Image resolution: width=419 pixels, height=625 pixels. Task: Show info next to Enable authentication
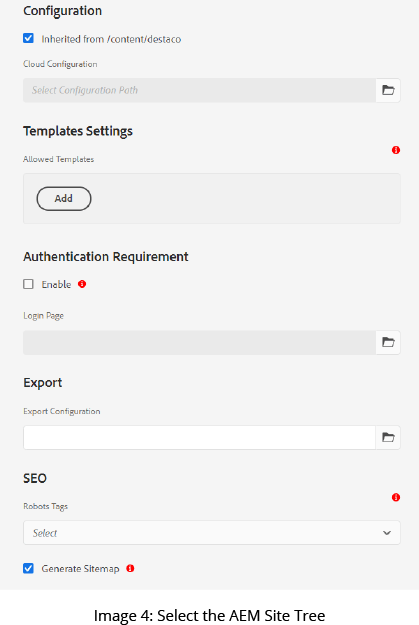[82, 284]
